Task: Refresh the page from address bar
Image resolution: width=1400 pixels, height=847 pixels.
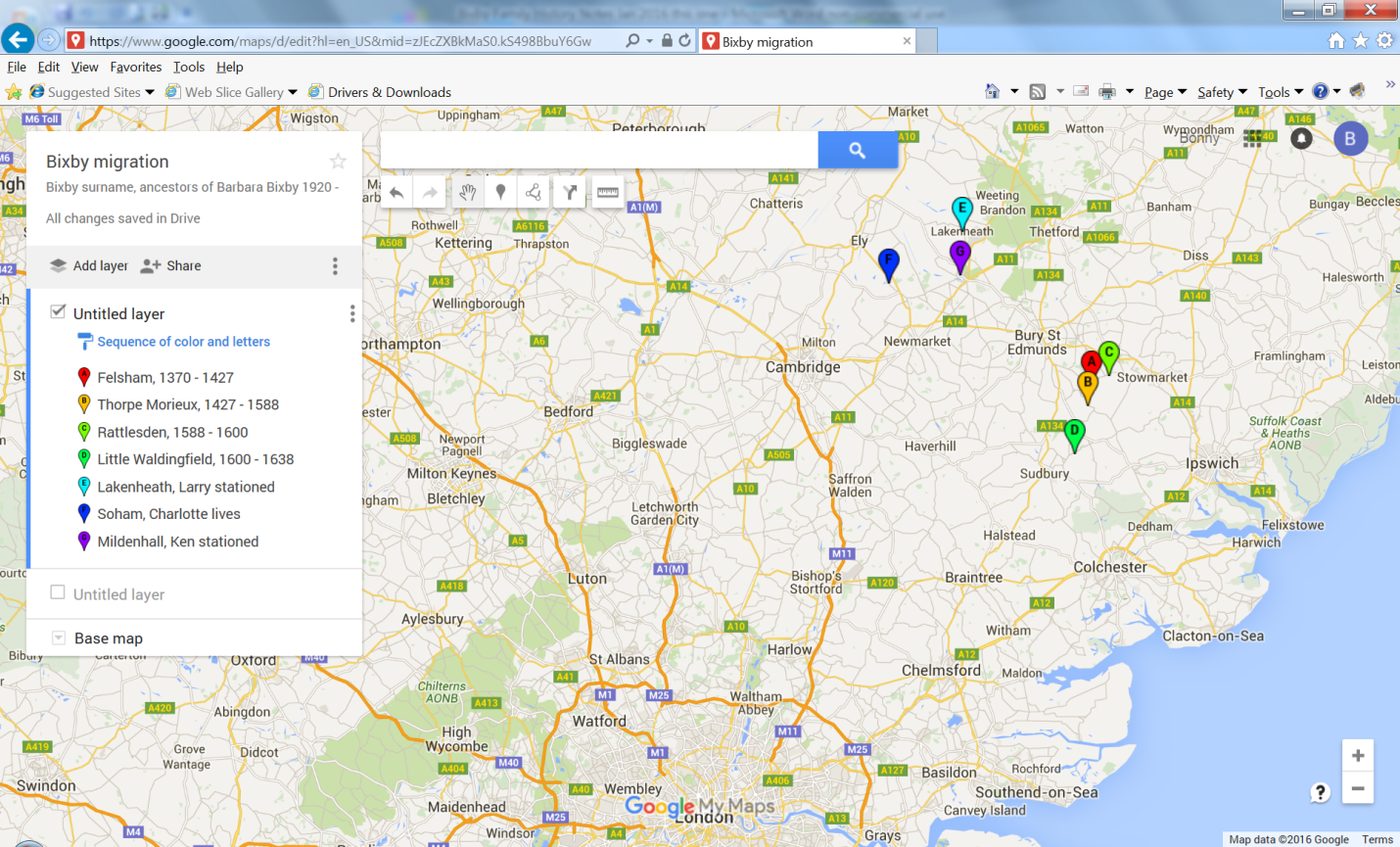Action: [x=684, y=41]
